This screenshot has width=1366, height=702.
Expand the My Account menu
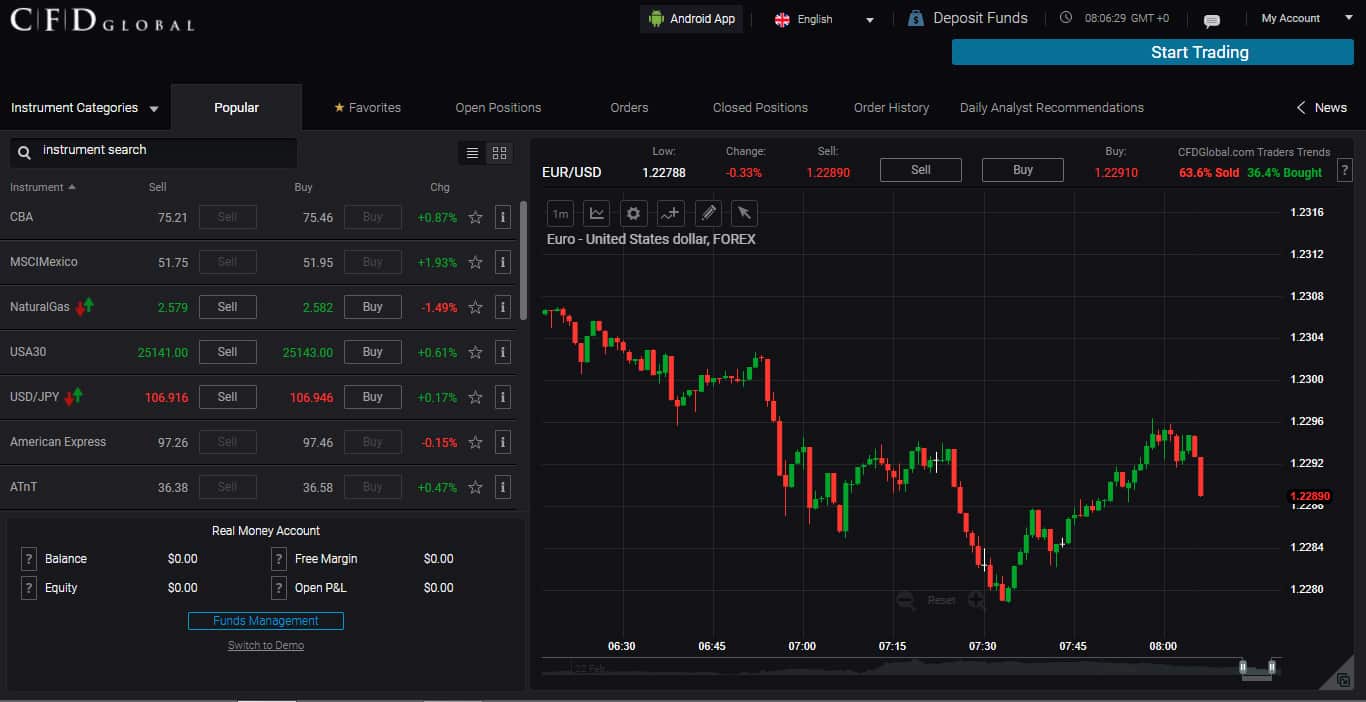(1306, 18)
